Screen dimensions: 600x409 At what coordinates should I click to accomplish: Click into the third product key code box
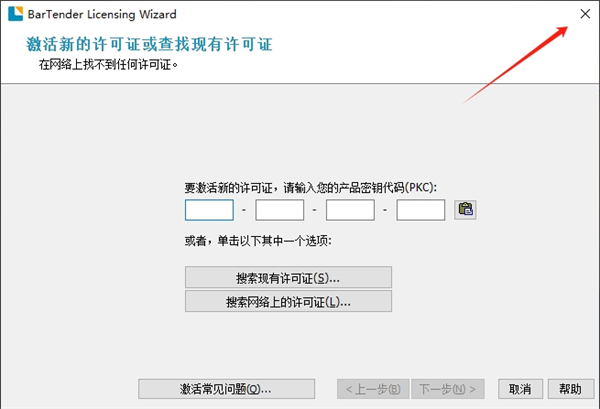pos(350,210)
